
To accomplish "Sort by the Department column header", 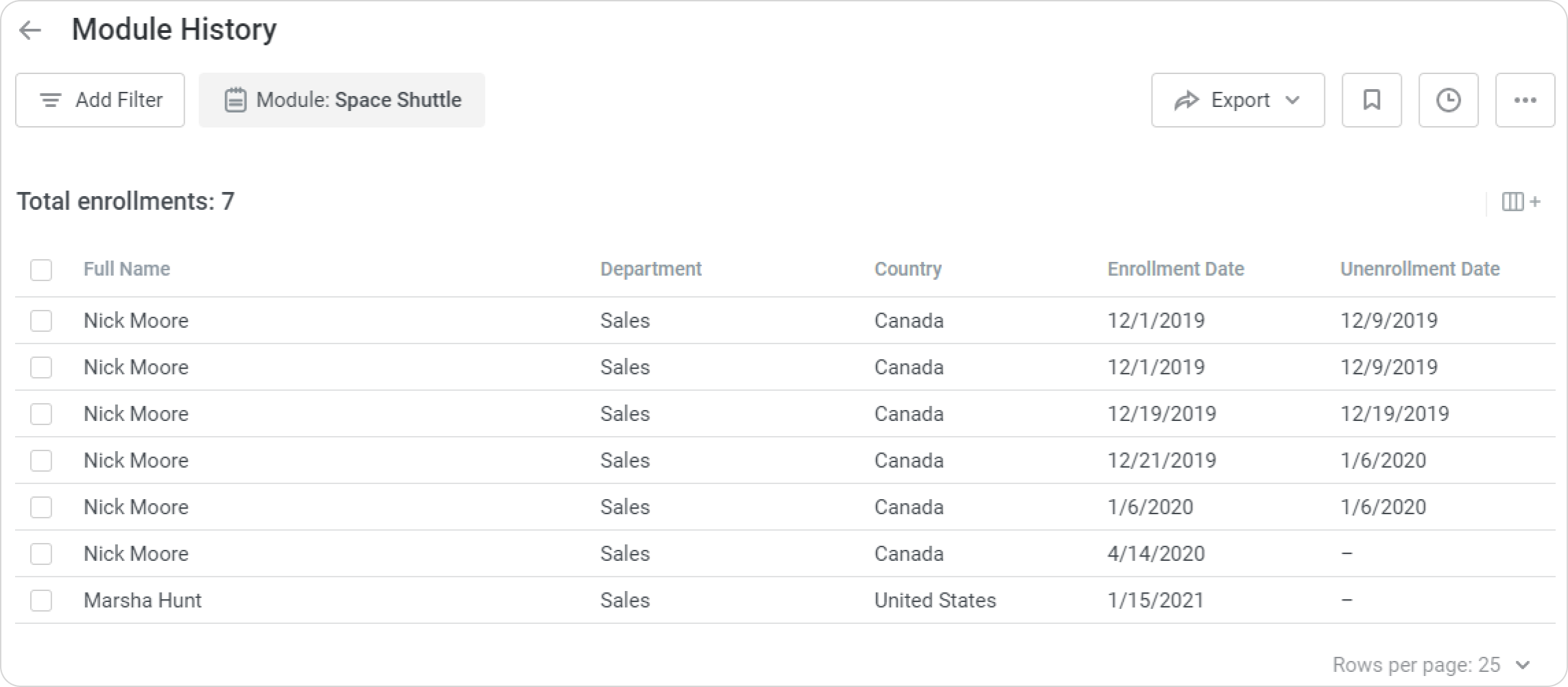I will tap(650, 269).
